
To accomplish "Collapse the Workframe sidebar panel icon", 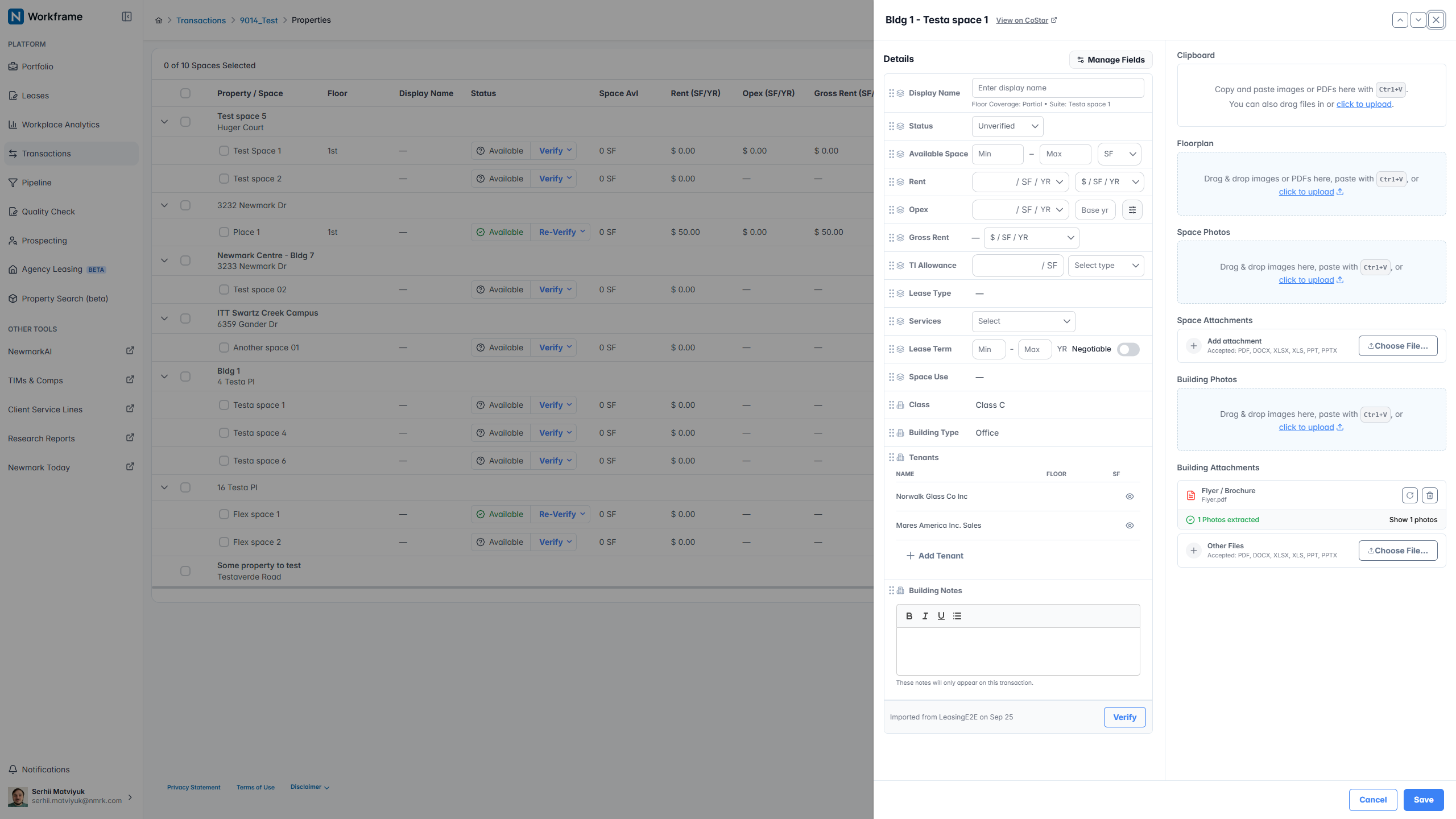I will [x=127, y=16].
